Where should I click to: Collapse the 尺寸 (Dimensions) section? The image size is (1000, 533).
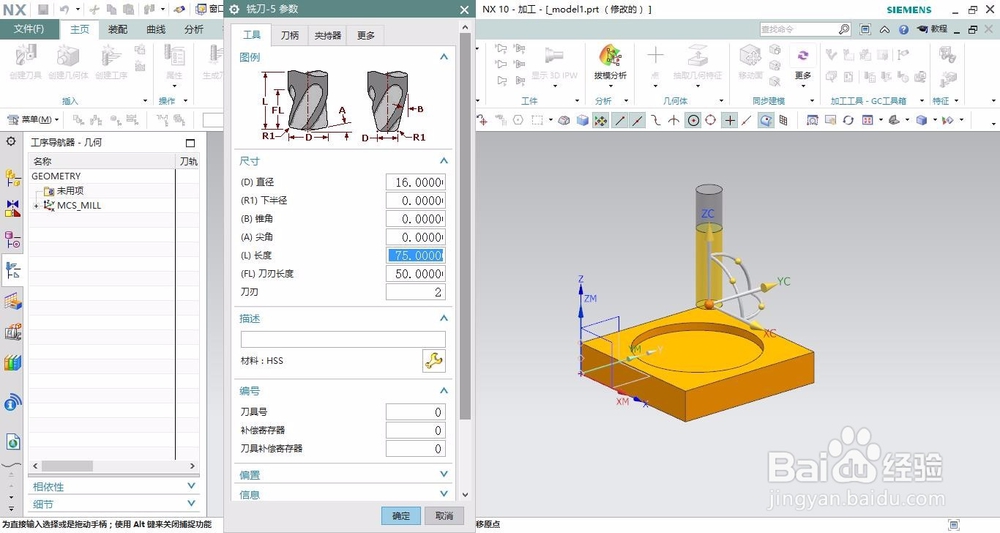444,161
